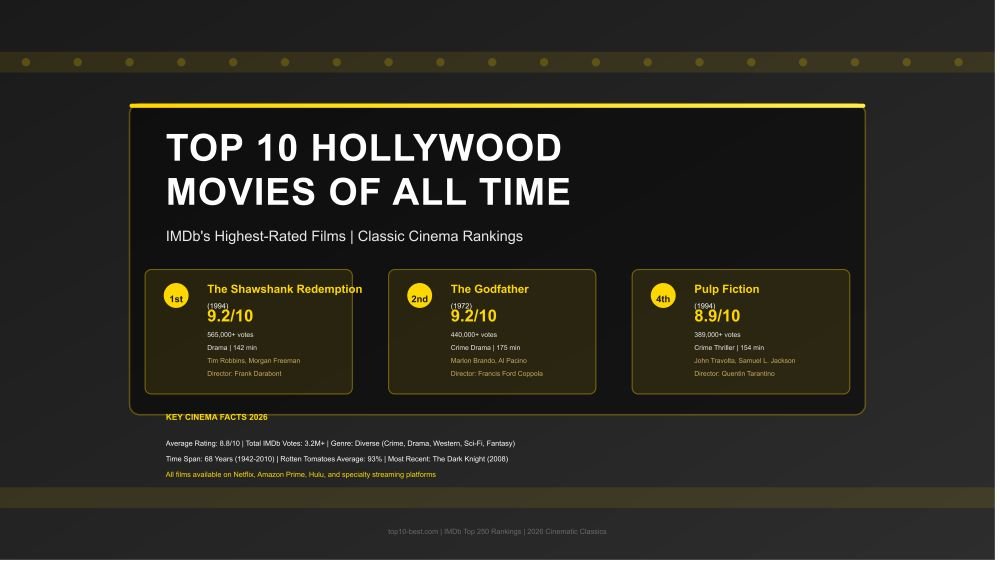Click the TOP 10 HOLLYWOOD MOVIES heading
The image size is (1000, 565).
369,170
